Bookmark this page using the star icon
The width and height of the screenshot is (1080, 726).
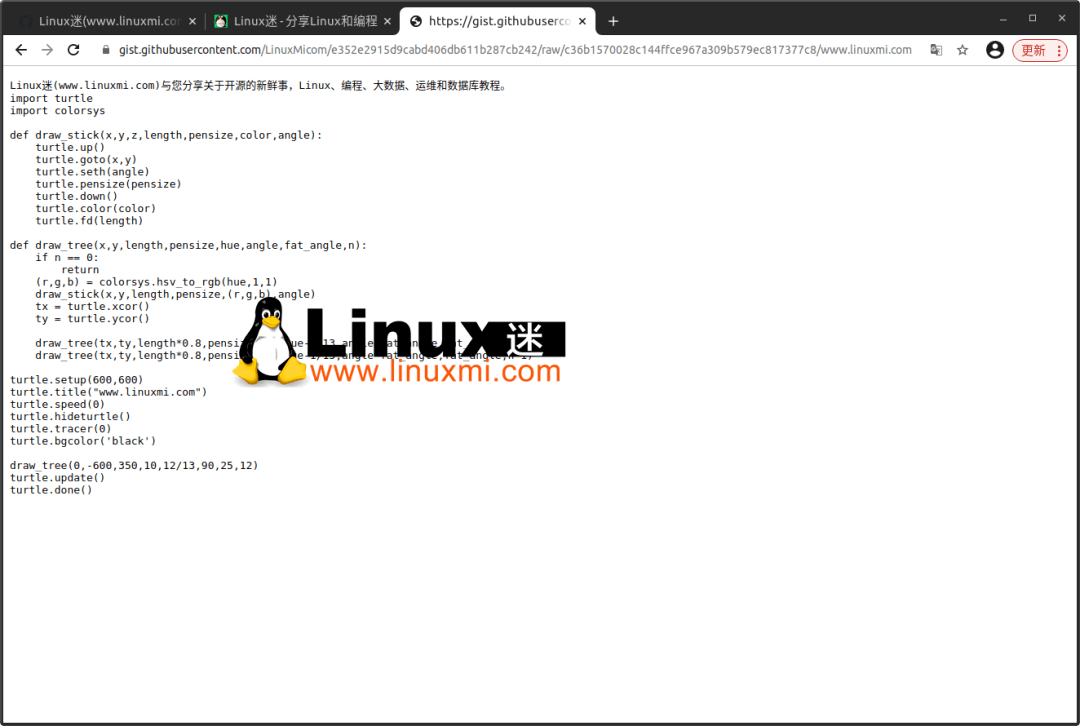point(961,49)
